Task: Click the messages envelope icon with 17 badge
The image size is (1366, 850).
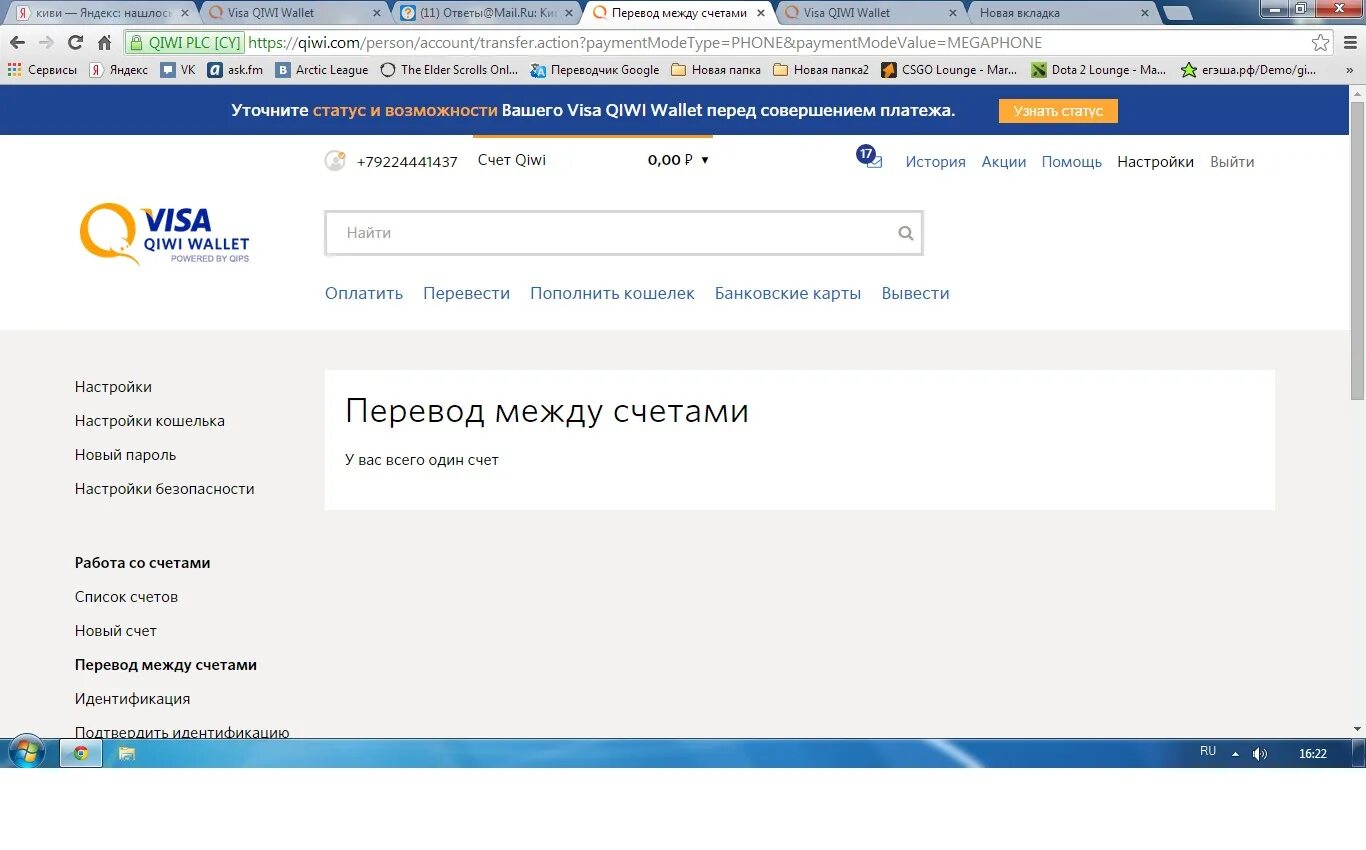Action: 870,159
